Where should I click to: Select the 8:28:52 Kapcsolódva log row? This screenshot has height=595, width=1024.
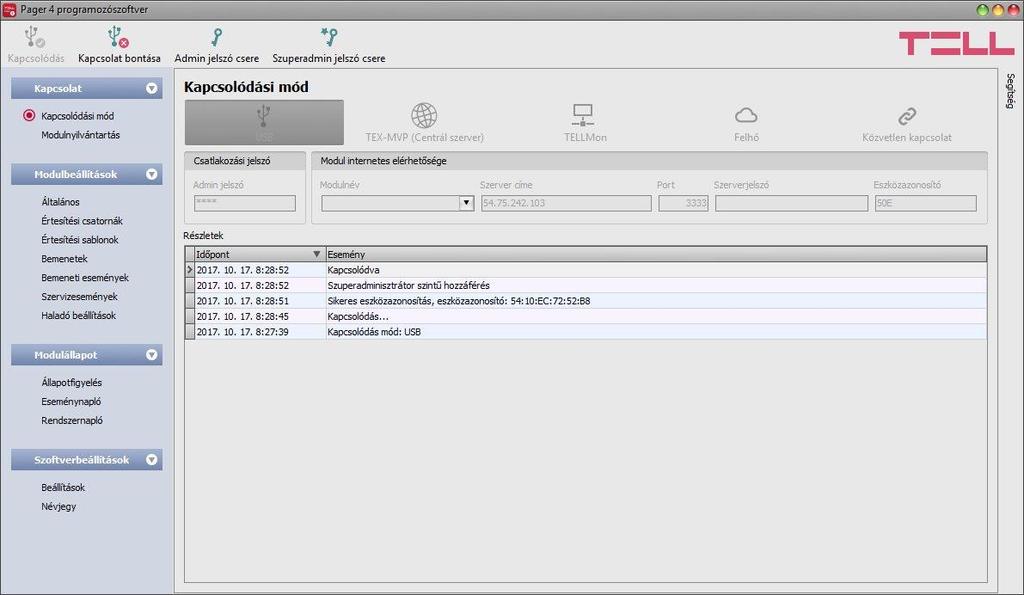pos(586,270)
